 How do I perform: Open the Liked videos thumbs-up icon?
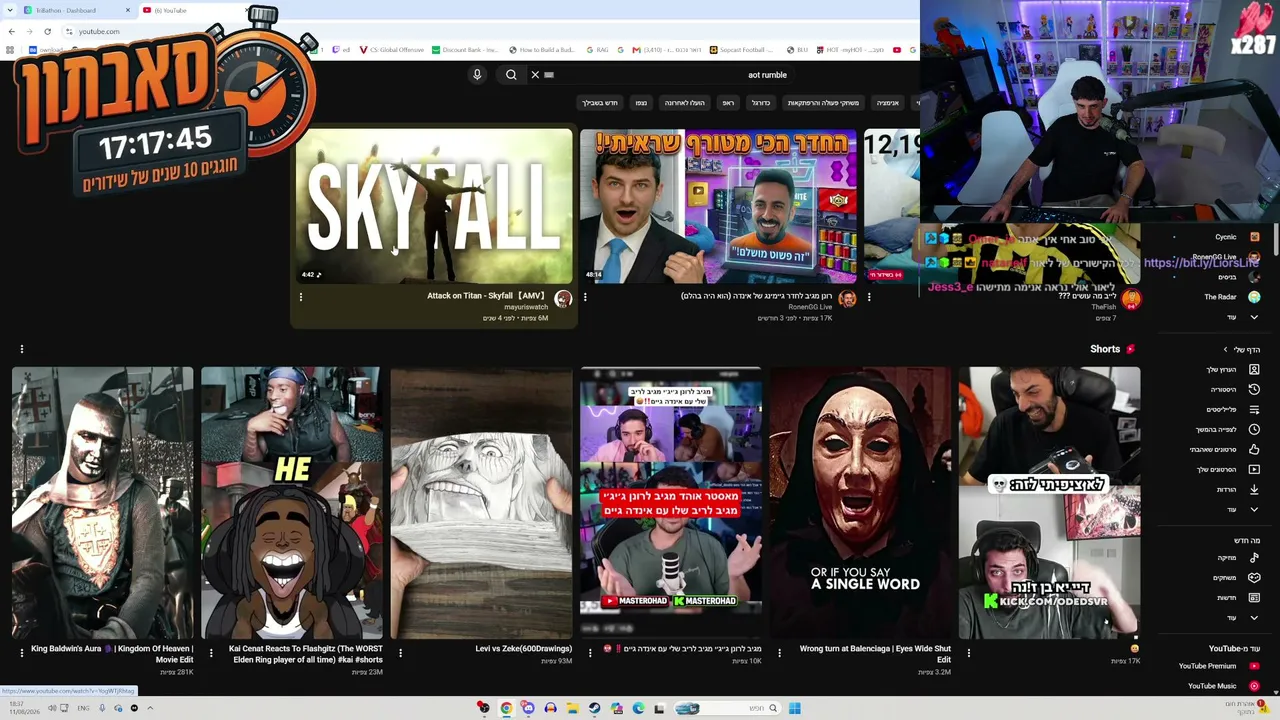tap(1254, 449)
